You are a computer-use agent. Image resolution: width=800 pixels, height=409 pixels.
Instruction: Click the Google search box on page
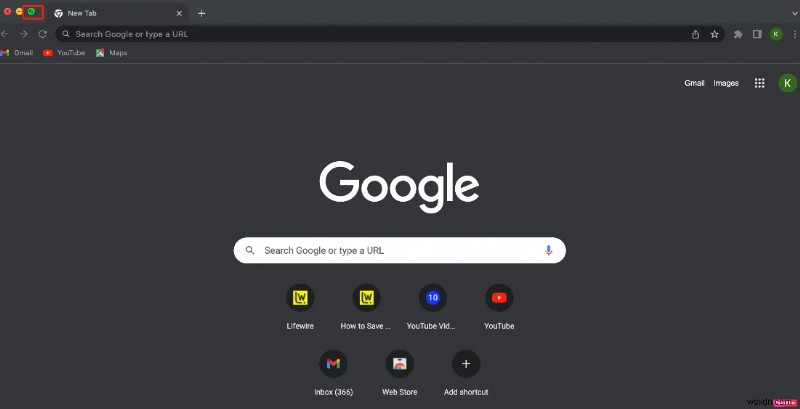tap(399, 250)
